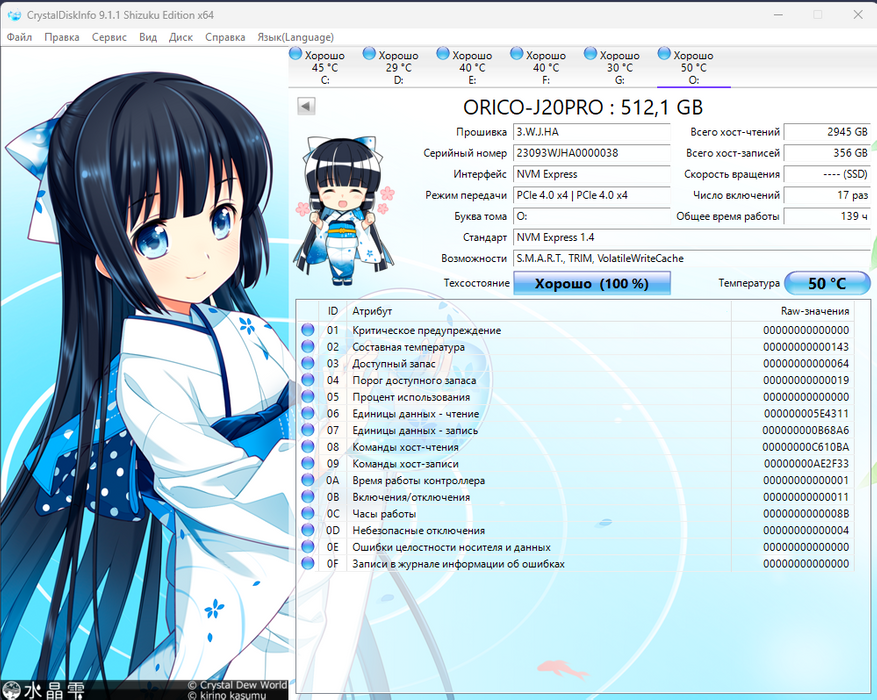The height and width of the screenshot is (700, 877).
Task: Click the serial number field
Action: point(592,153)
